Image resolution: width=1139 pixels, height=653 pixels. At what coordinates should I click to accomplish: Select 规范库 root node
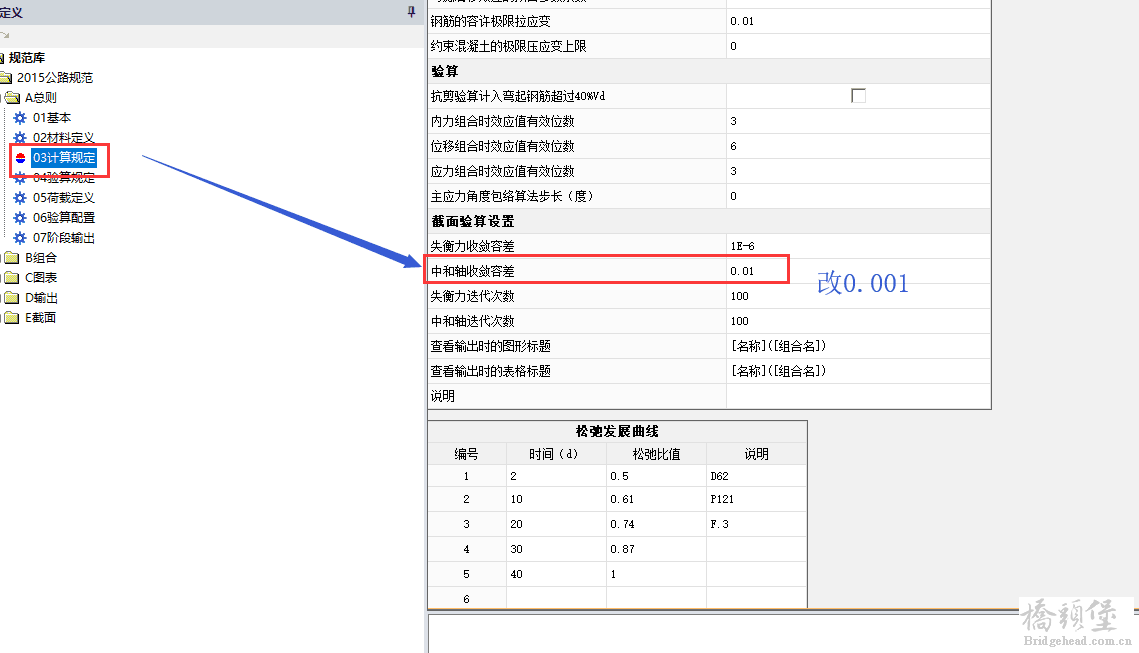pos(27,57)
